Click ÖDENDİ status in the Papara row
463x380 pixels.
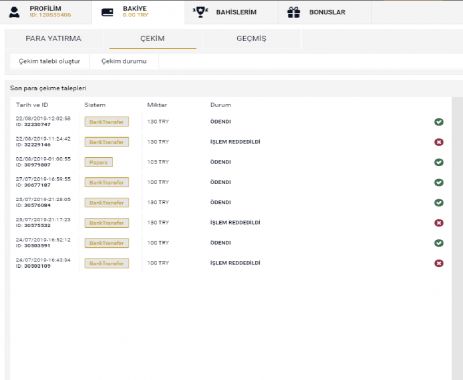point(221,162)
